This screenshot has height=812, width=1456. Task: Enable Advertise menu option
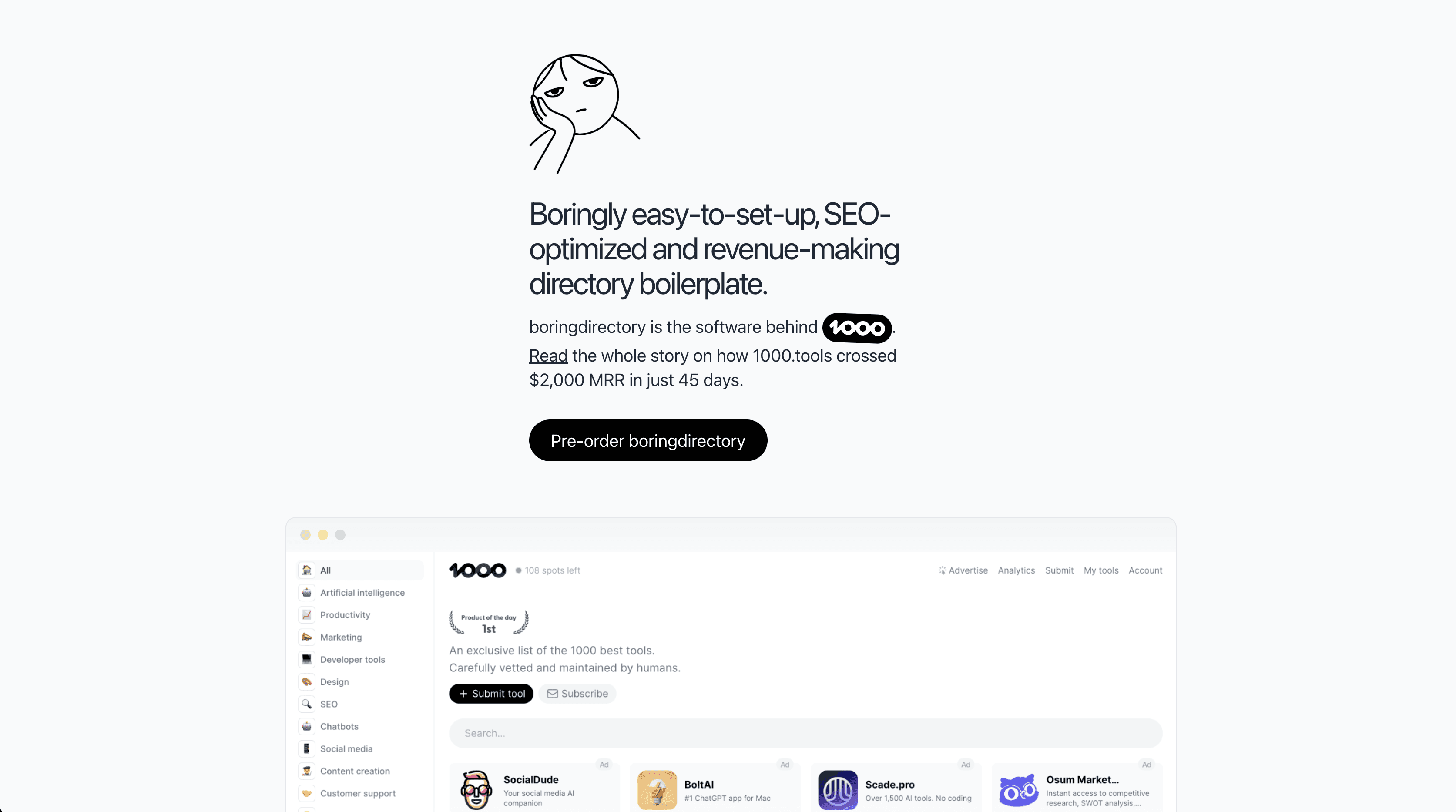coord(962,570)
